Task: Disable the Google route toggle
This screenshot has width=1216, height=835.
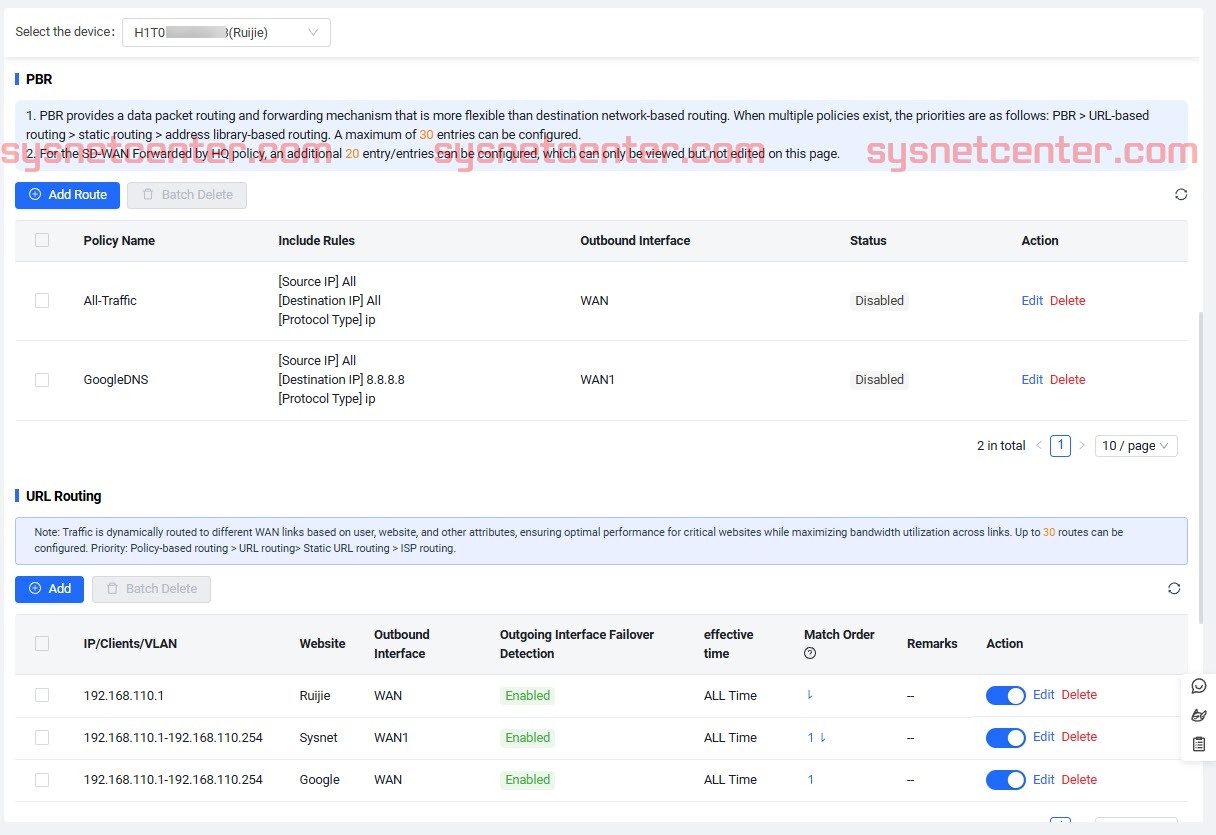Action: pyautogui.click(x=1006, y=780)
